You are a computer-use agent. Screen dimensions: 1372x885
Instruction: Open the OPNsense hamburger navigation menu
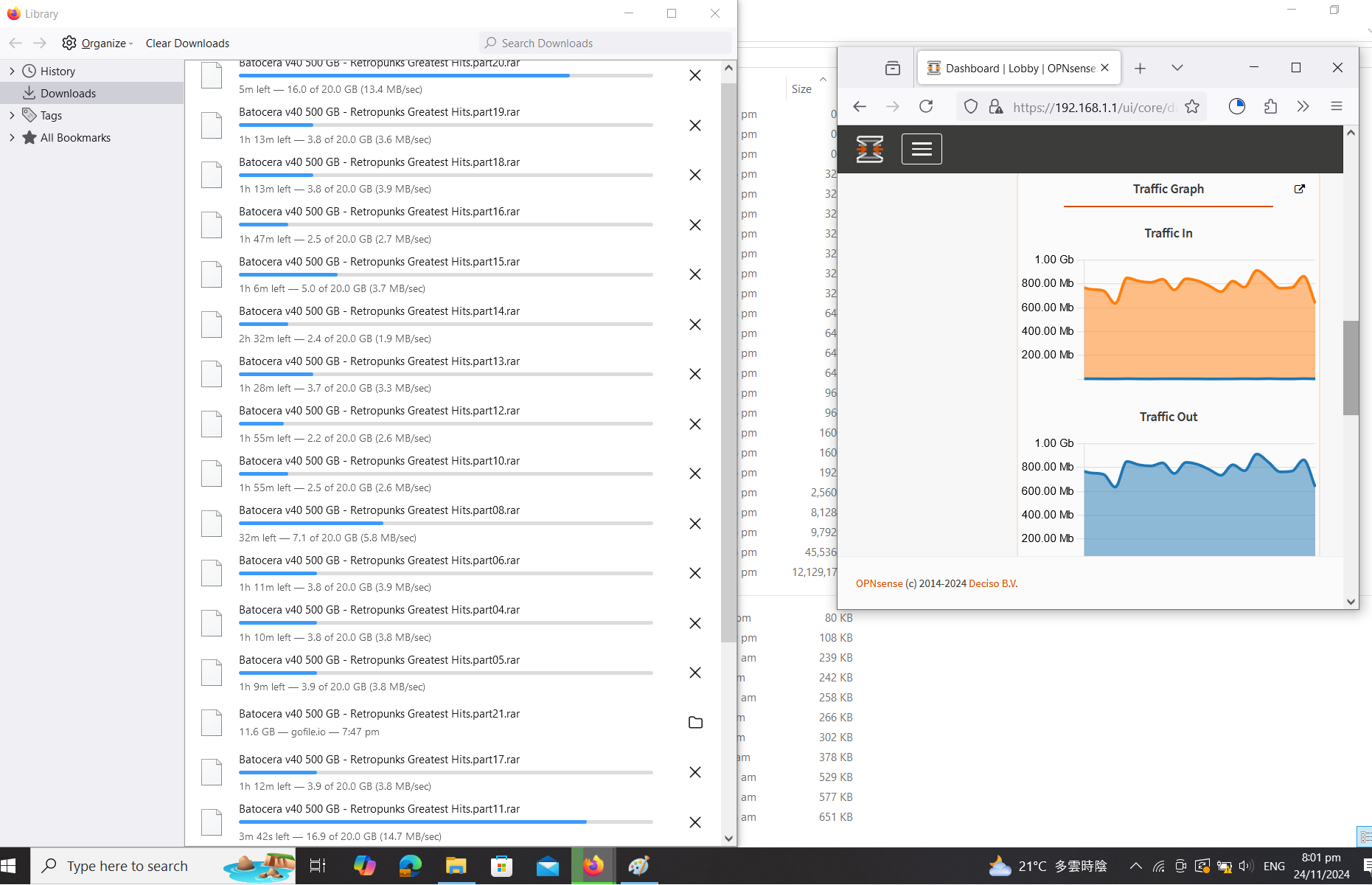(922, 149)
